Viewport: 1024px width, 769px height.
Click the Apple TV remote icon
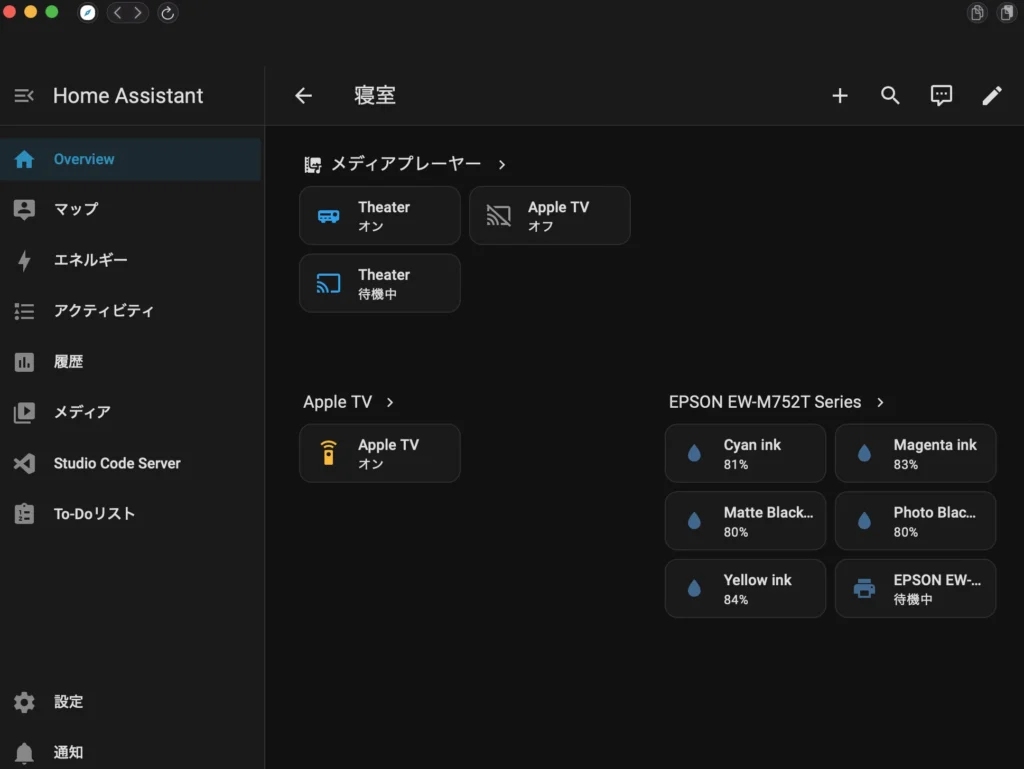pos(328,453)
